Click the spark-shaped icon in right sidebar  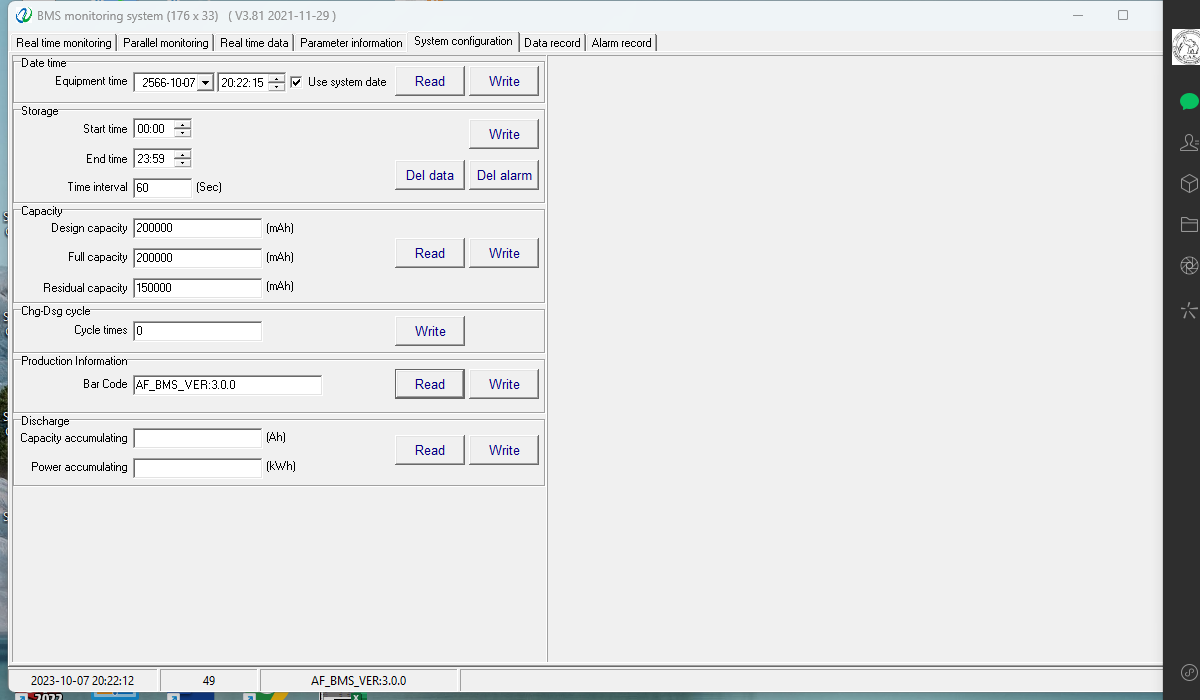(x=1189, y=309)
